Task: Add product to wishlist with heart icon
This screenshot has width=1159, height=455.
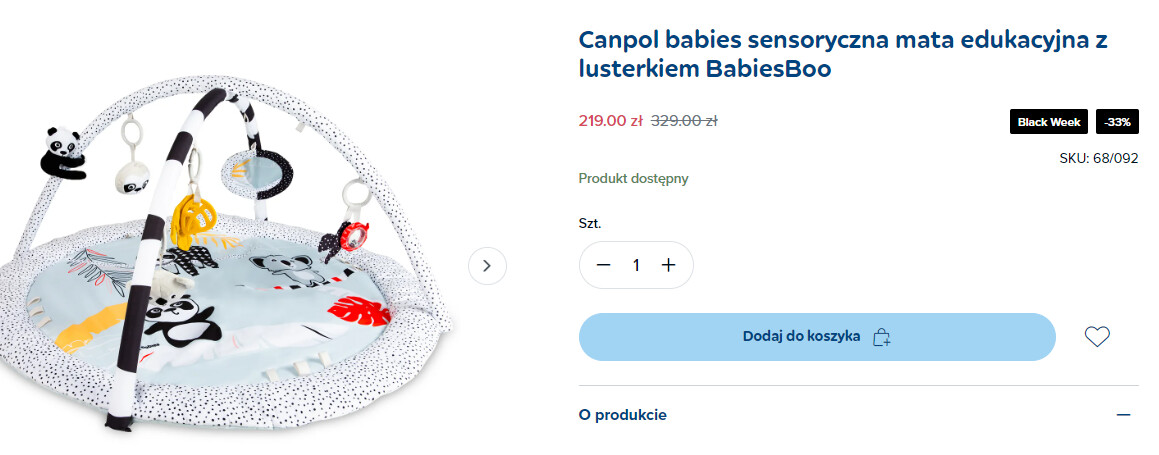Action: tap(1097, 337)
